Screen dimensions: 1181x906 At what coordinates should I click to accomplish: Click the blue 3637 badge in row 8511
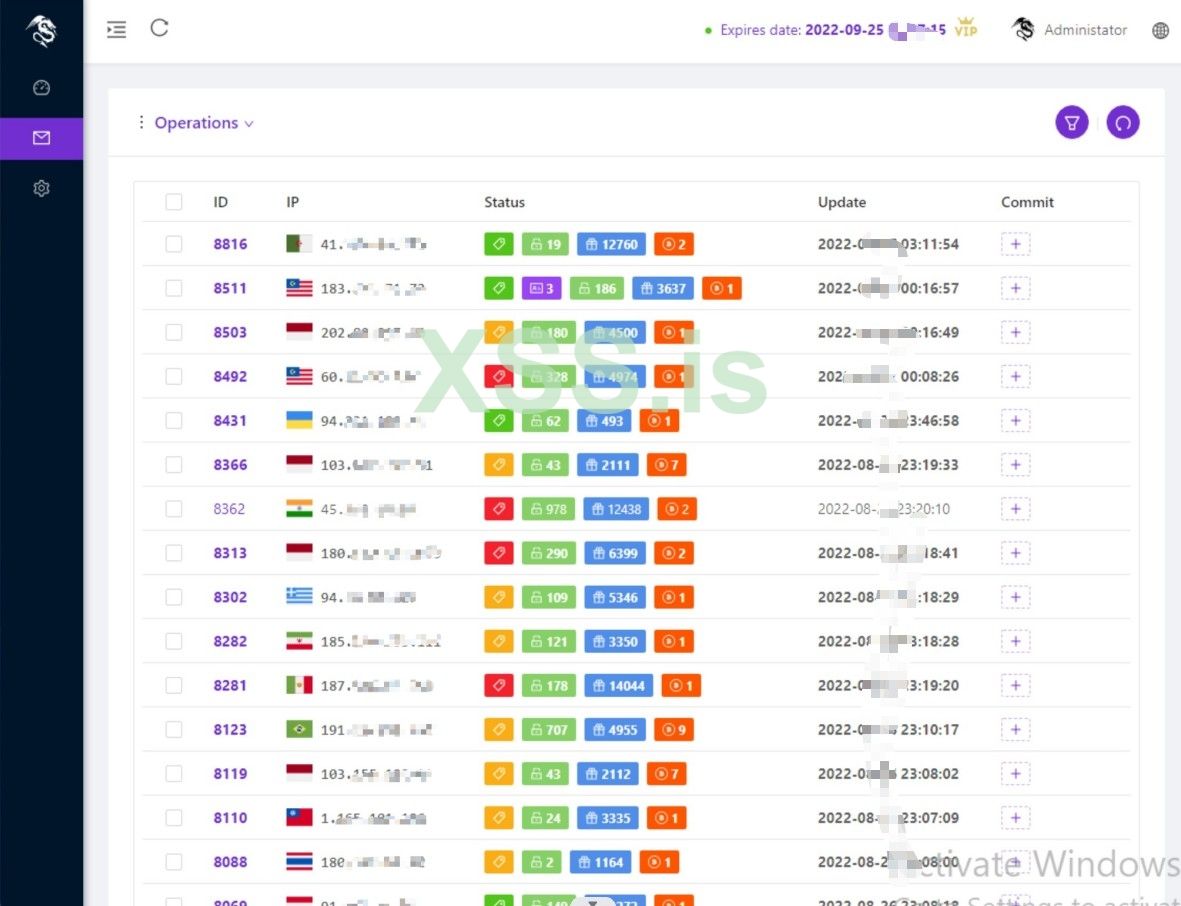point(663,288)
